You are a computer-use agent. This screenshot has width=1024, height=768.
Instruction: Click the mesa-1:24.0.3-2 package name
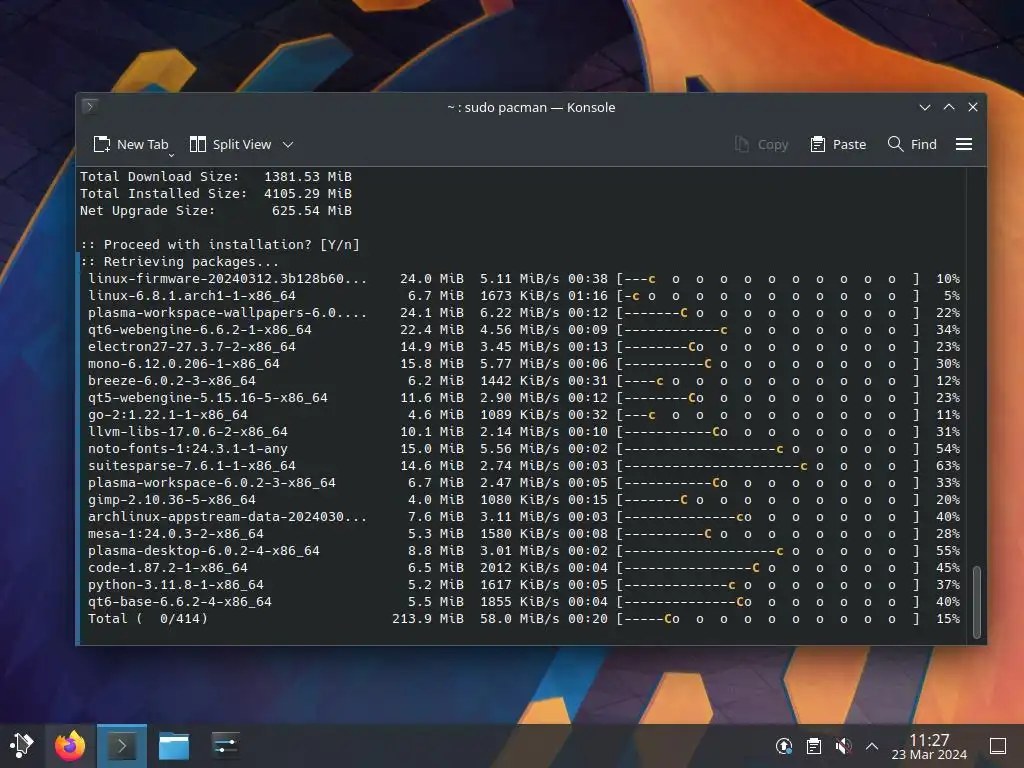176,534
